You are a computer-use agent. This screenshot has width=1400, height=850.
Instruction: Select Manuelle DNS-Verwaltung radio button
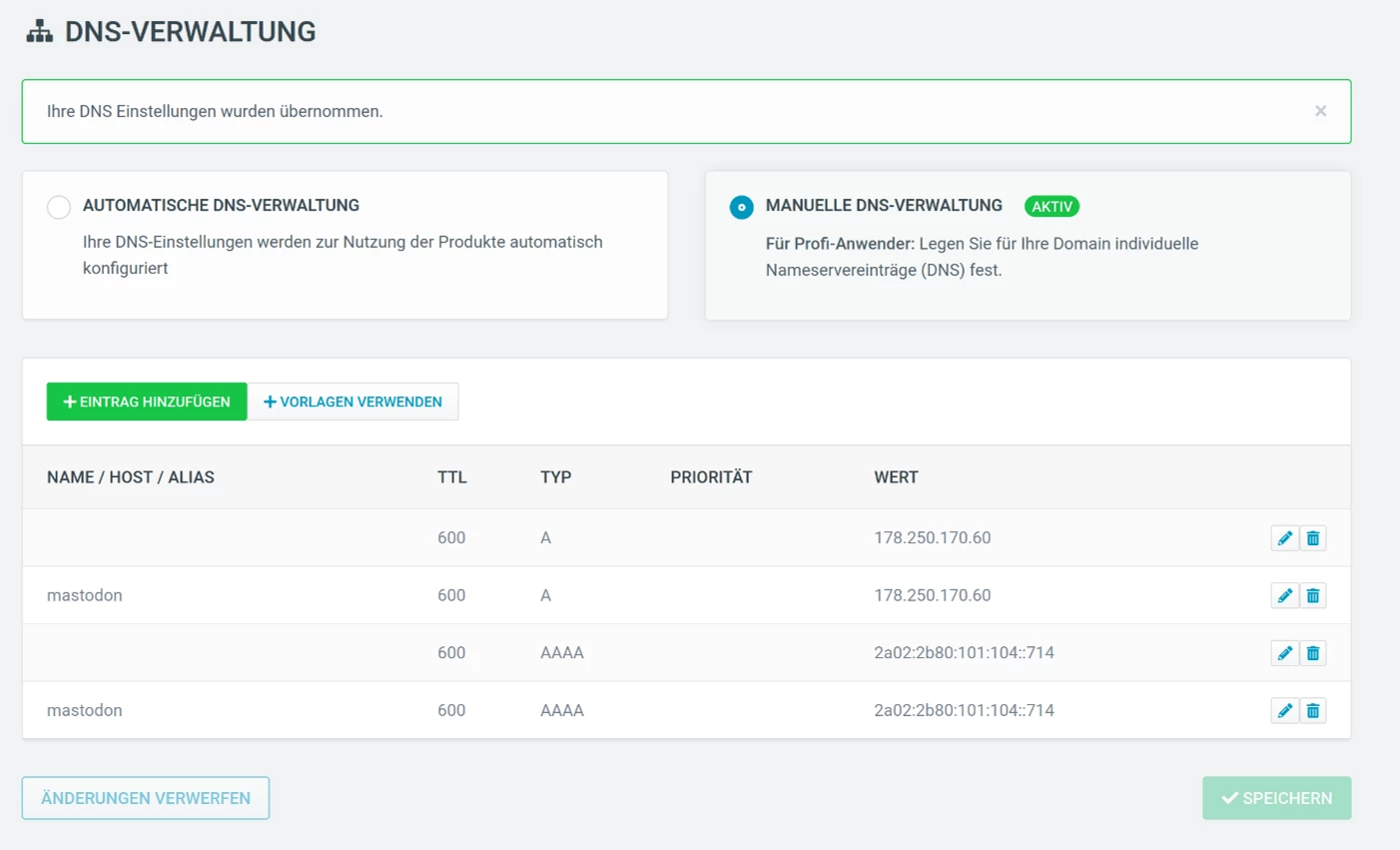click(741, 207)
